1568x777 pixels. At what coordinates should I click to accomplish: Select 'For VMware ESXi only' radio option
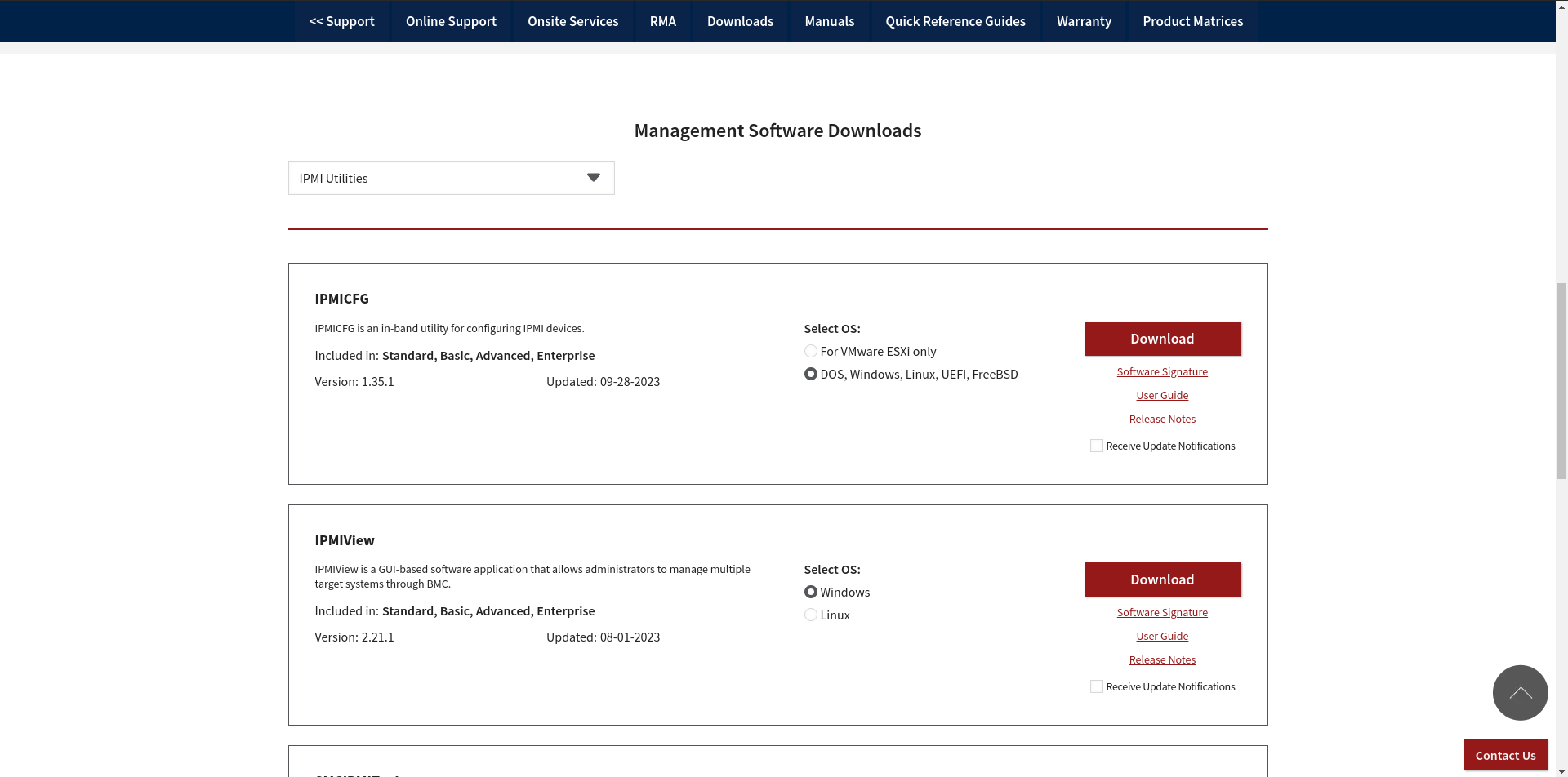click(810, 351)
